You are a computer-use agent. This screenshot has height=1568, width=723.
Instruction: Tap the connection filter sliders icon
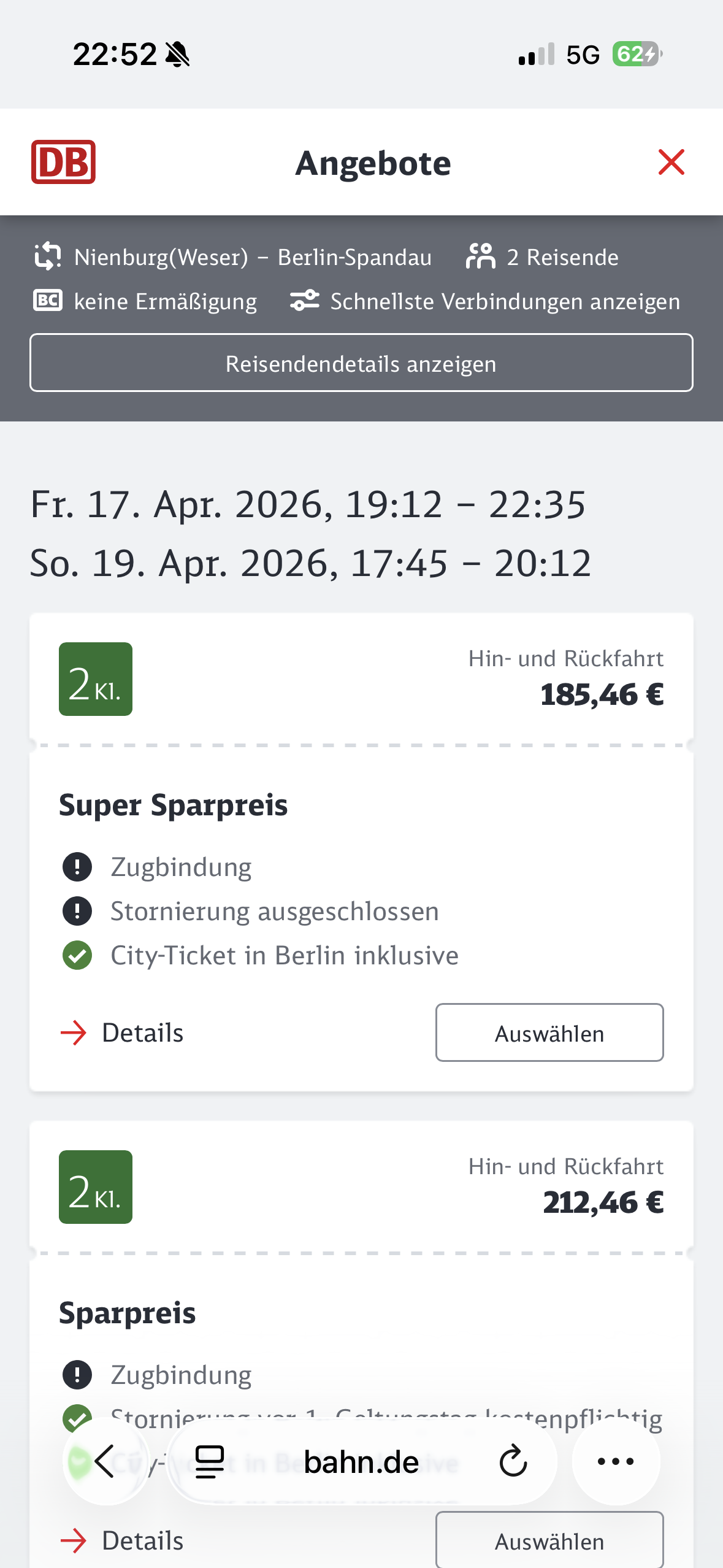coord(304,301)
